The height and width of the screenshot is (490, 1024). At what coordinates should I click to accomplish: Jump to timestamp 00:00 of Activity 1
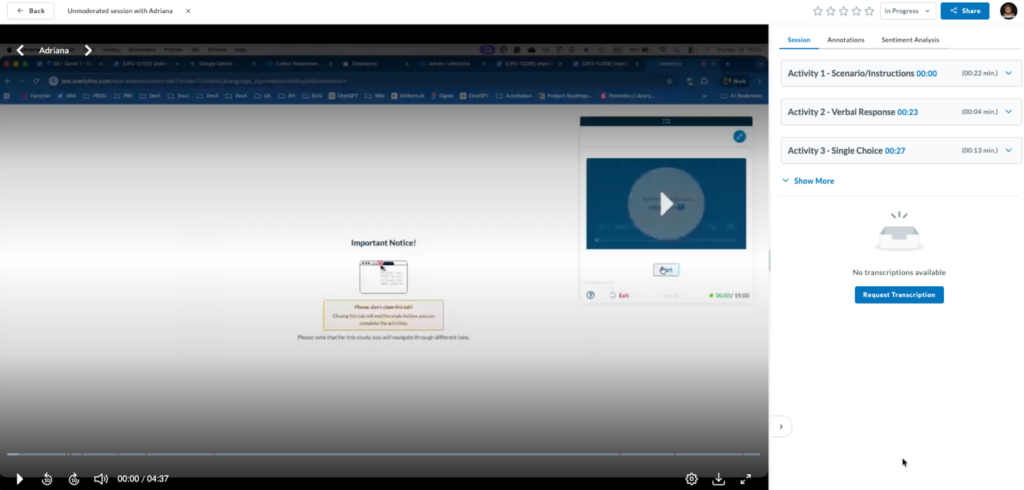point(926,74)
